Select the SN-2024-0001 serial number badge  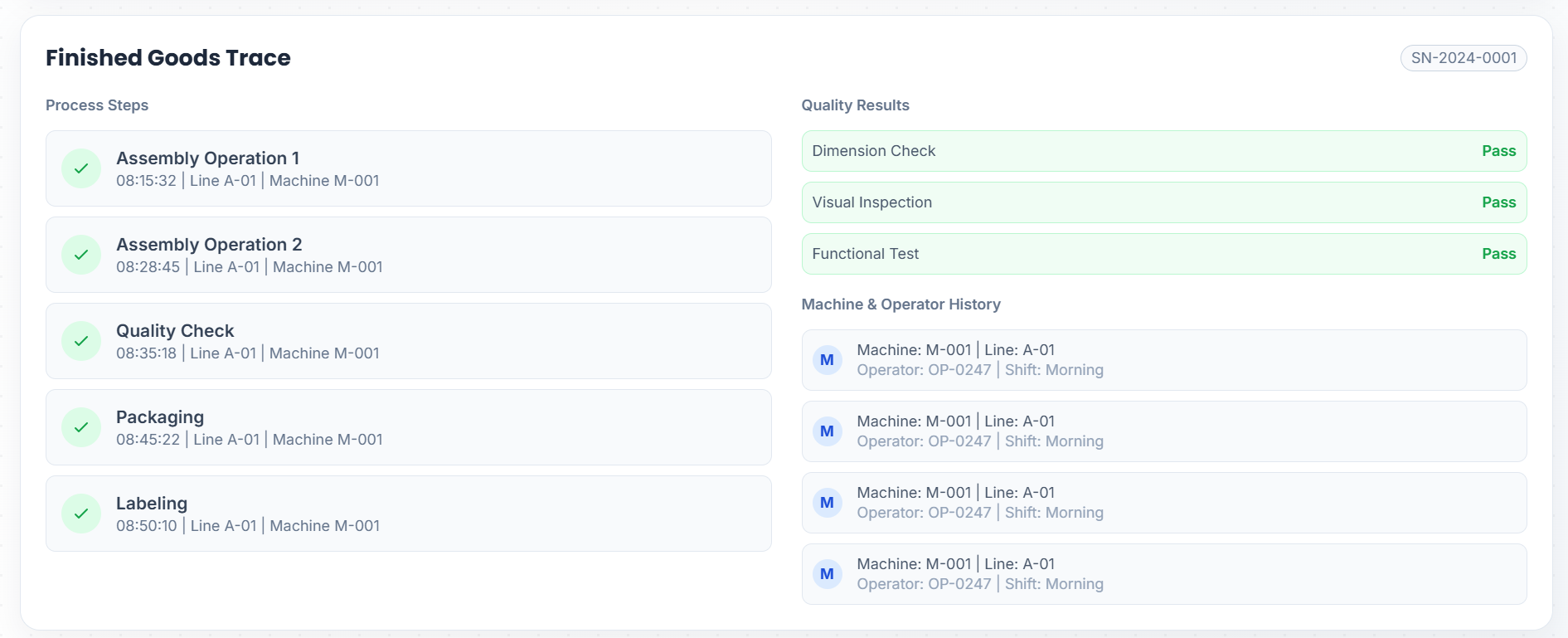coord(1463,58)
